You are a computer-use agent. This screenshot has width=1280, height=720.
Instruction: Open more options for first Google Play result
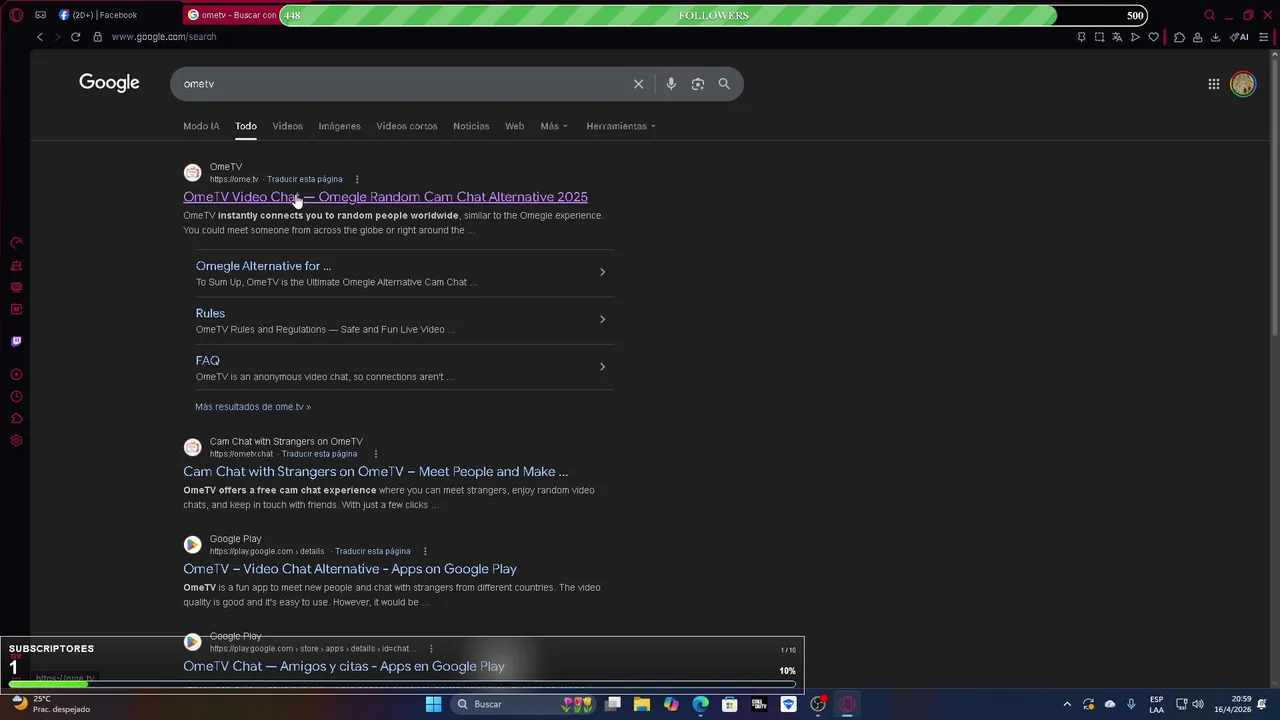click(x=425, y=551)
